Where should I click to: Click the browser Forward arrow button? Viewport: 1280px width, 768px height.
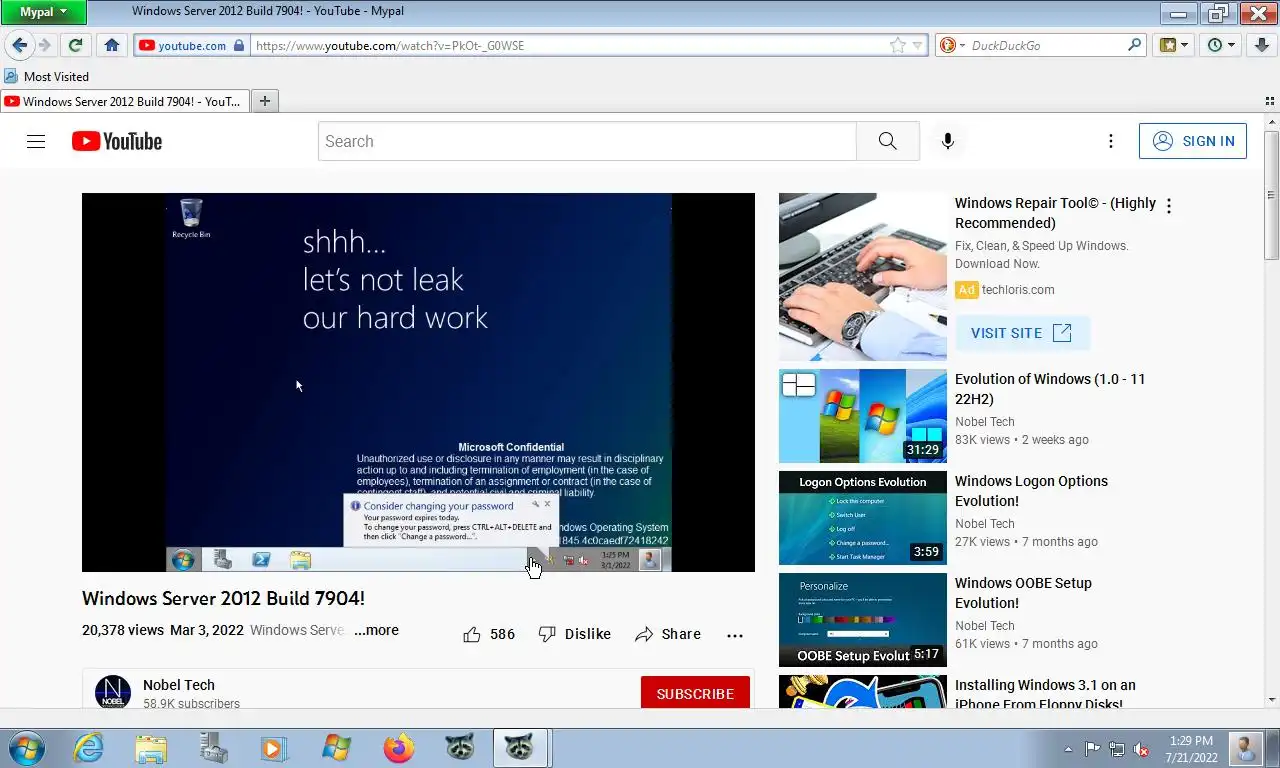click(x=44, y=45)
